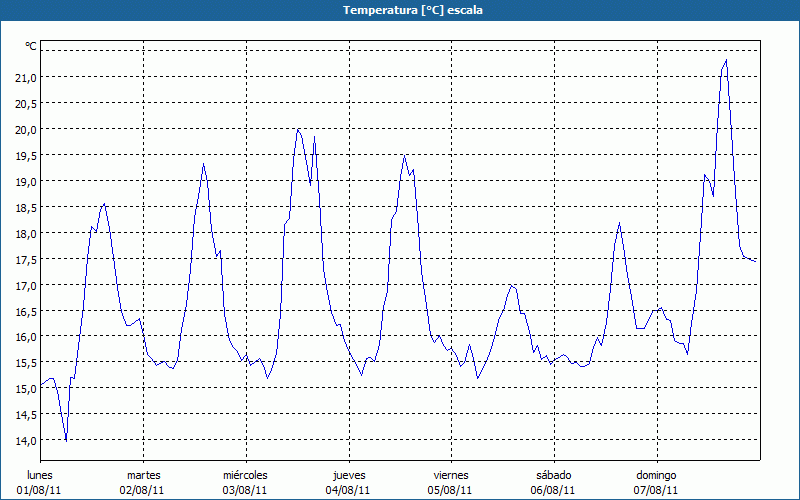Click the curve's end point at the right edge
The height and width of the screenshot is (500, 800).
[x=756, y=261]
